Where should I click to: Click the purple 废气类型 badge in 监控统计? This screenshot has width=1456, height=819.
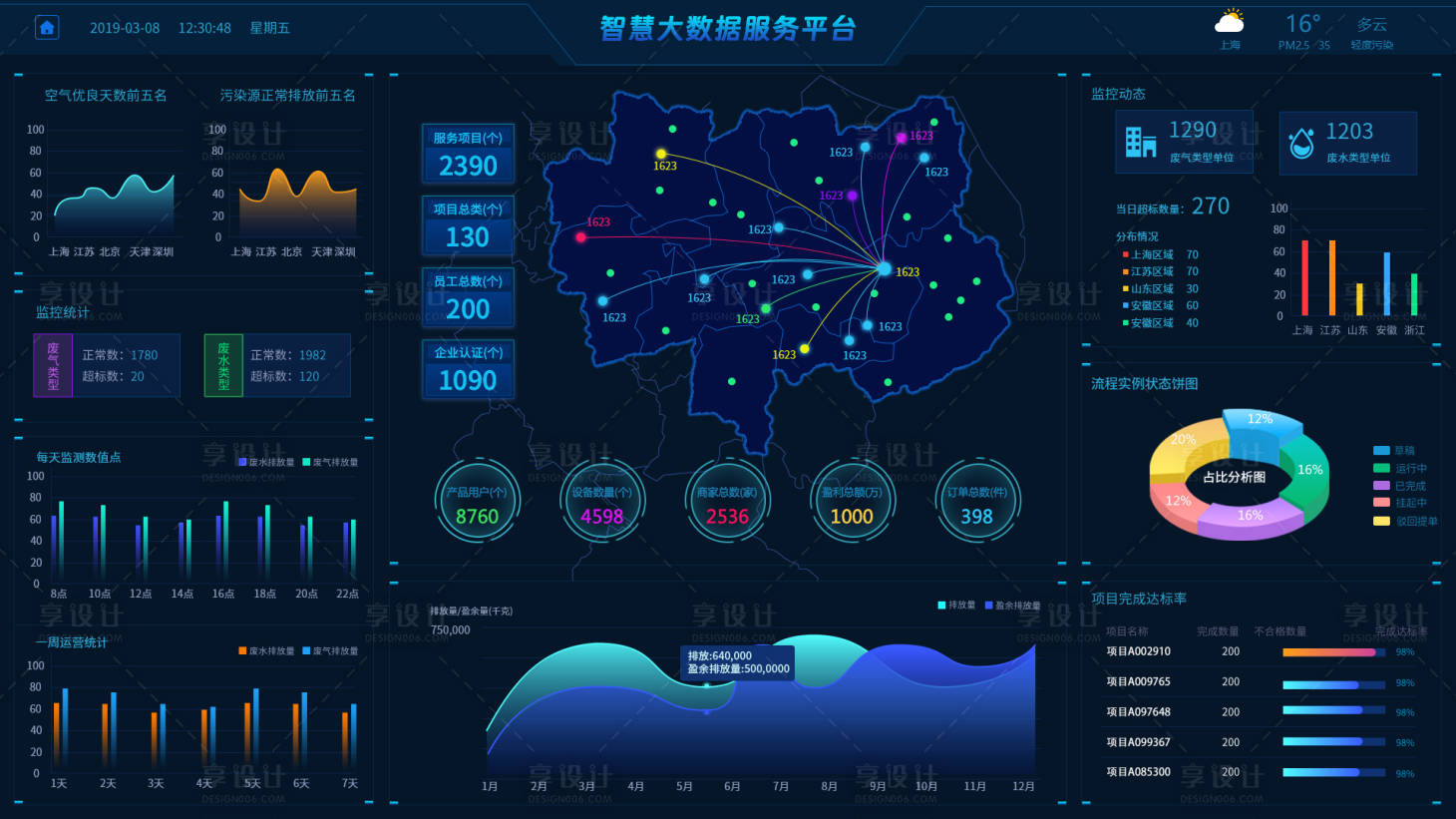(53, 366)
